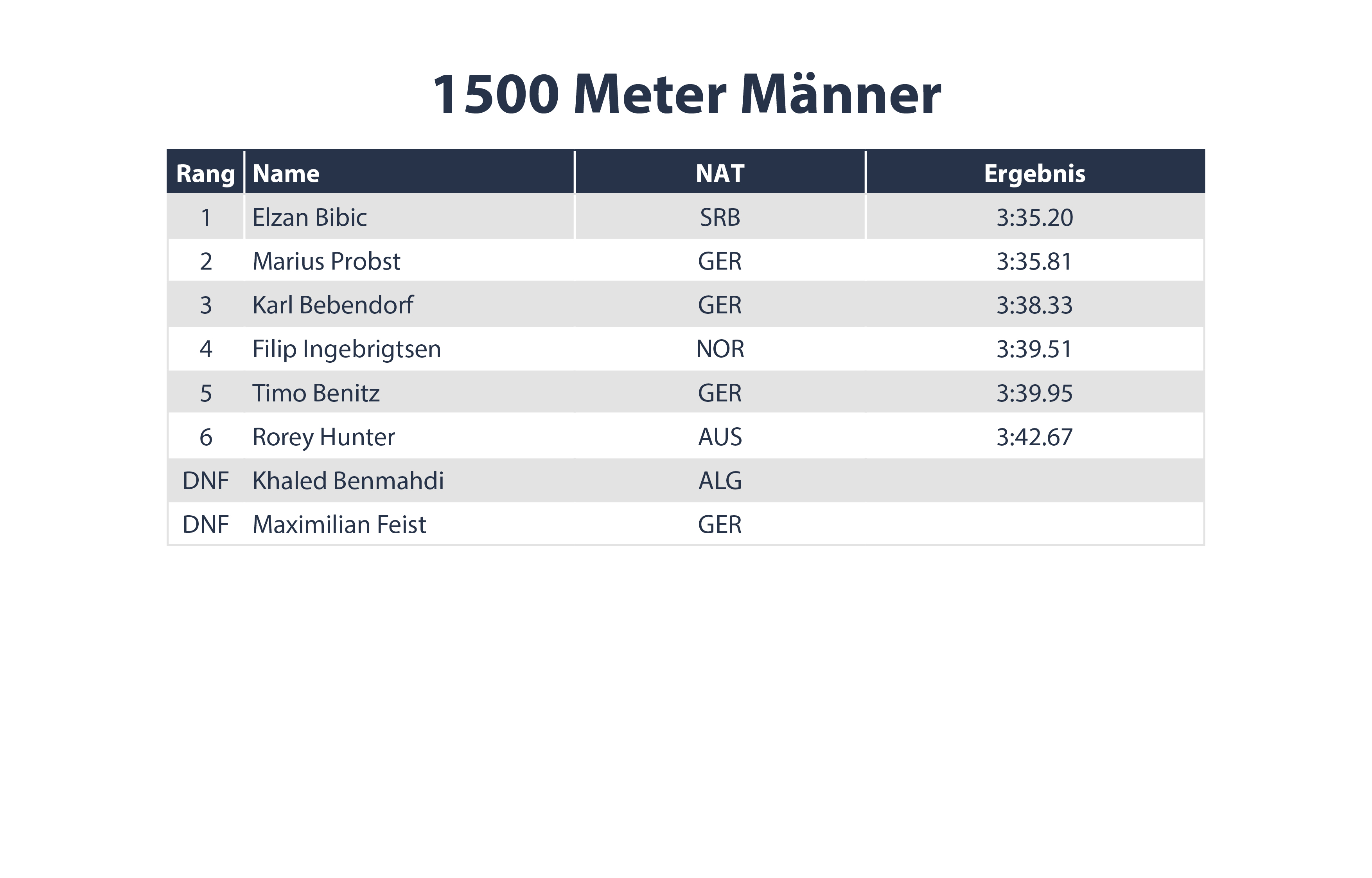
Task: Select the time 3:42.67
Action: 1035,437
